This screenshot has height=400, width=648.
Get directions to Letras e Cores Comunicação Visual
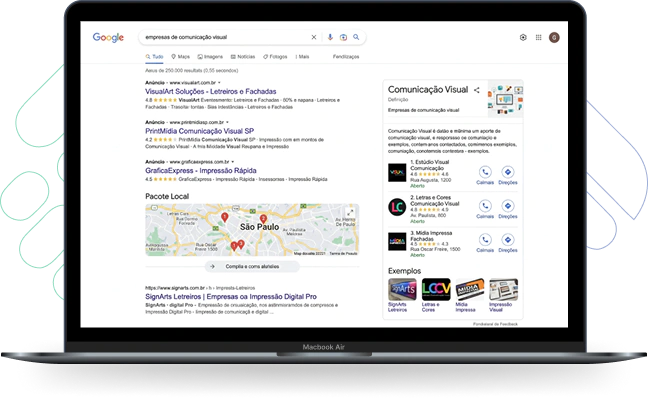pos(507,206)
